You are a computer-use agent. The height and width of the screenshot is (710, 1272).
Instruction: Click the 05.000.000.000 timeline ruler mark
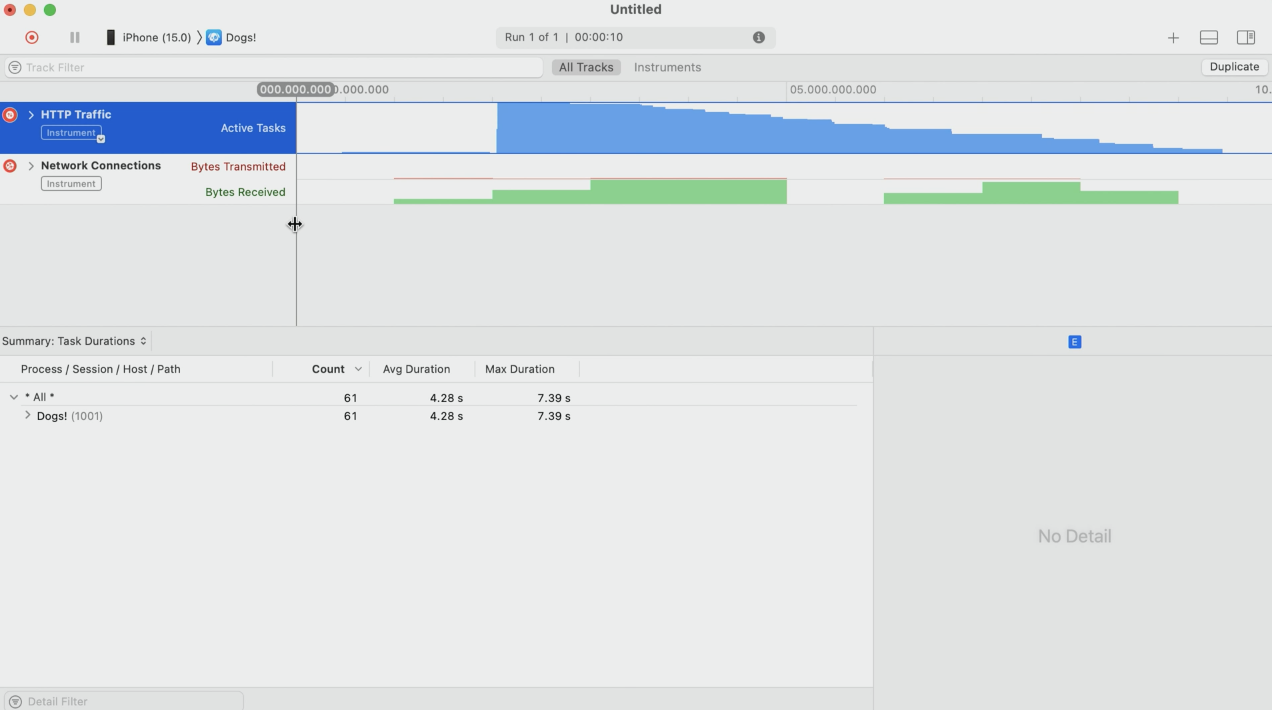pyautogui.click(x=833, y=90)
